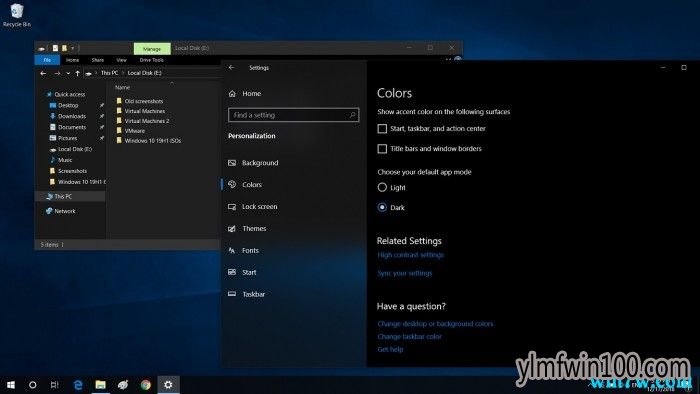This screenshot has height=394, width=700.
Task: Open Cortana search circle on taskbar
Action: pyautogui.click(x=33, y=385)
